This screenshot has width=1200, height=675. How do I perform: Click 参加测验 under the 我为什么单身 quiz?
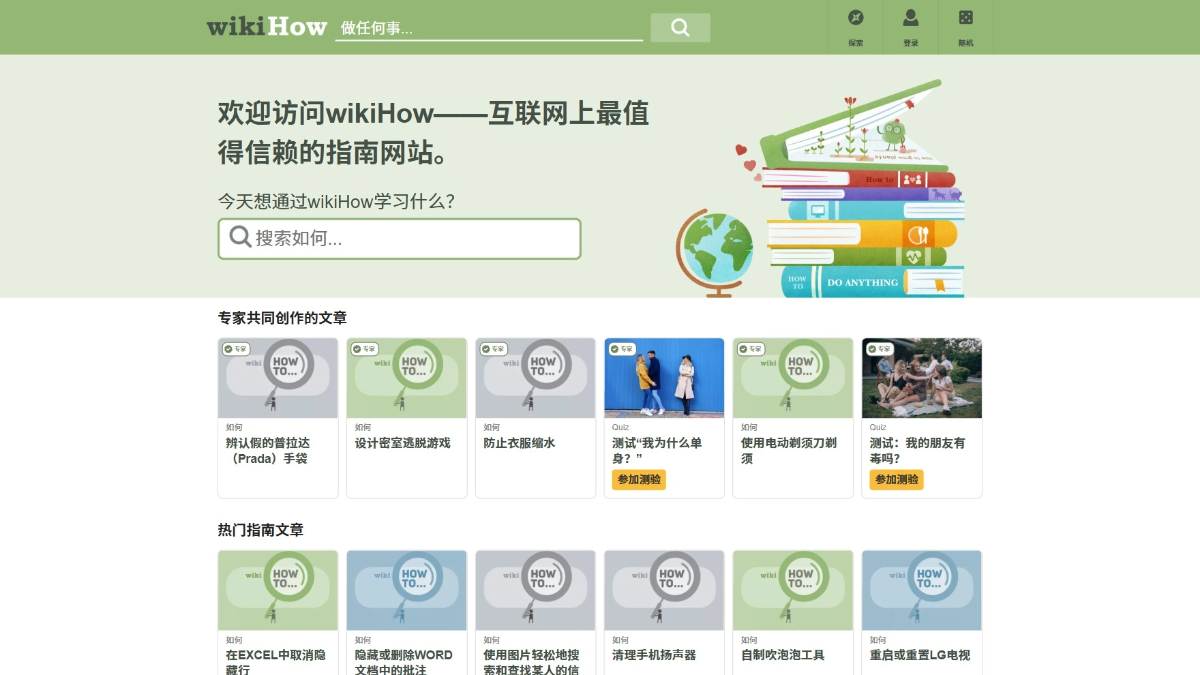[x=640, y=480]
